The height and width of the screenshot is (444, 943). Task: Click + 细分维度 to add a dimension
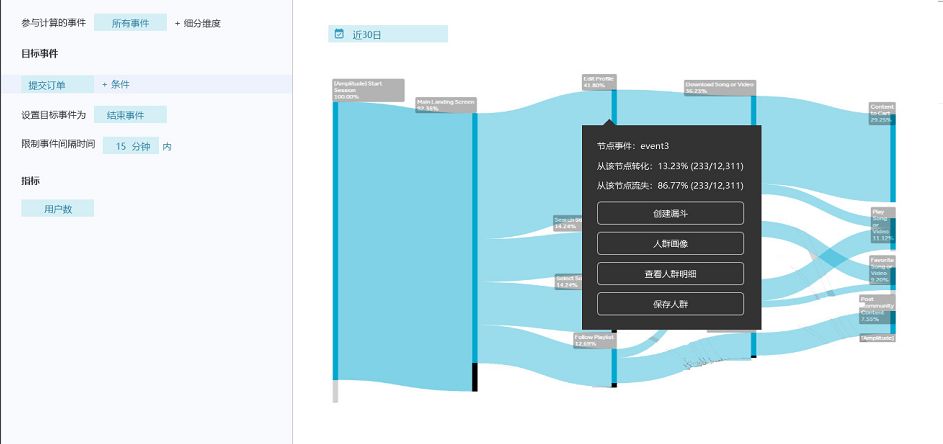point(198,22)
